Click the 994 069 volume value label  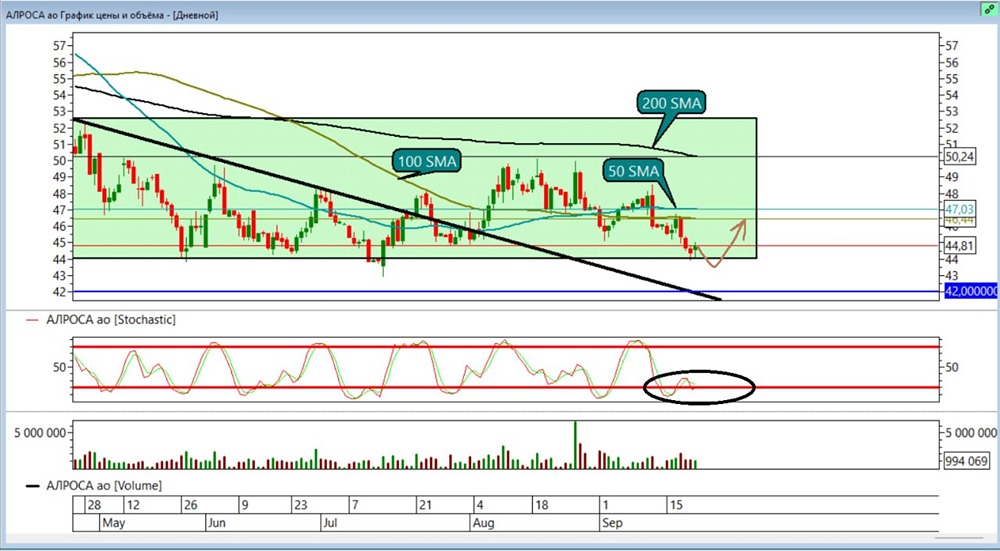click(x=969, y=460)
